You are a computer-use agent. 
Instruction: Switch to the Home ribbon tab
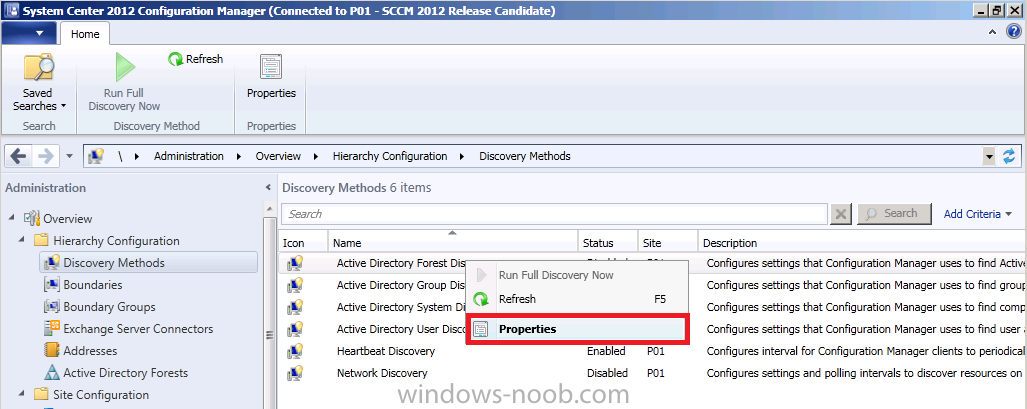click(x=85, y=34)
